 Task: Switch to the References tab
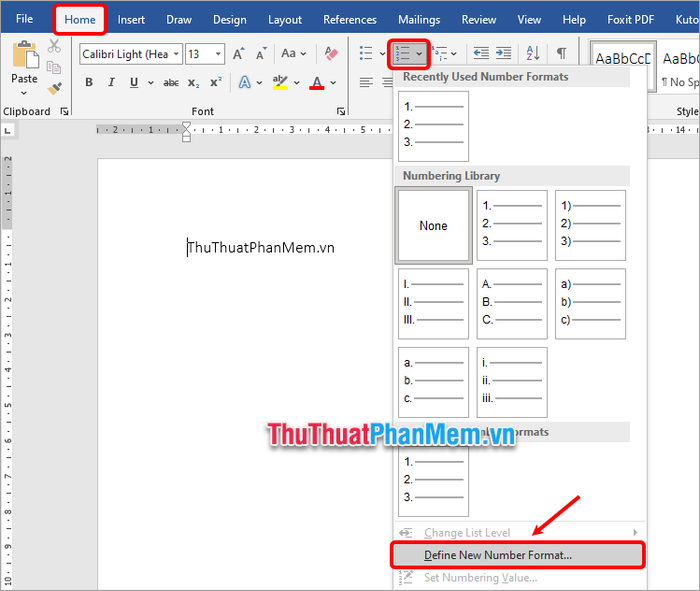coord(350,20)
